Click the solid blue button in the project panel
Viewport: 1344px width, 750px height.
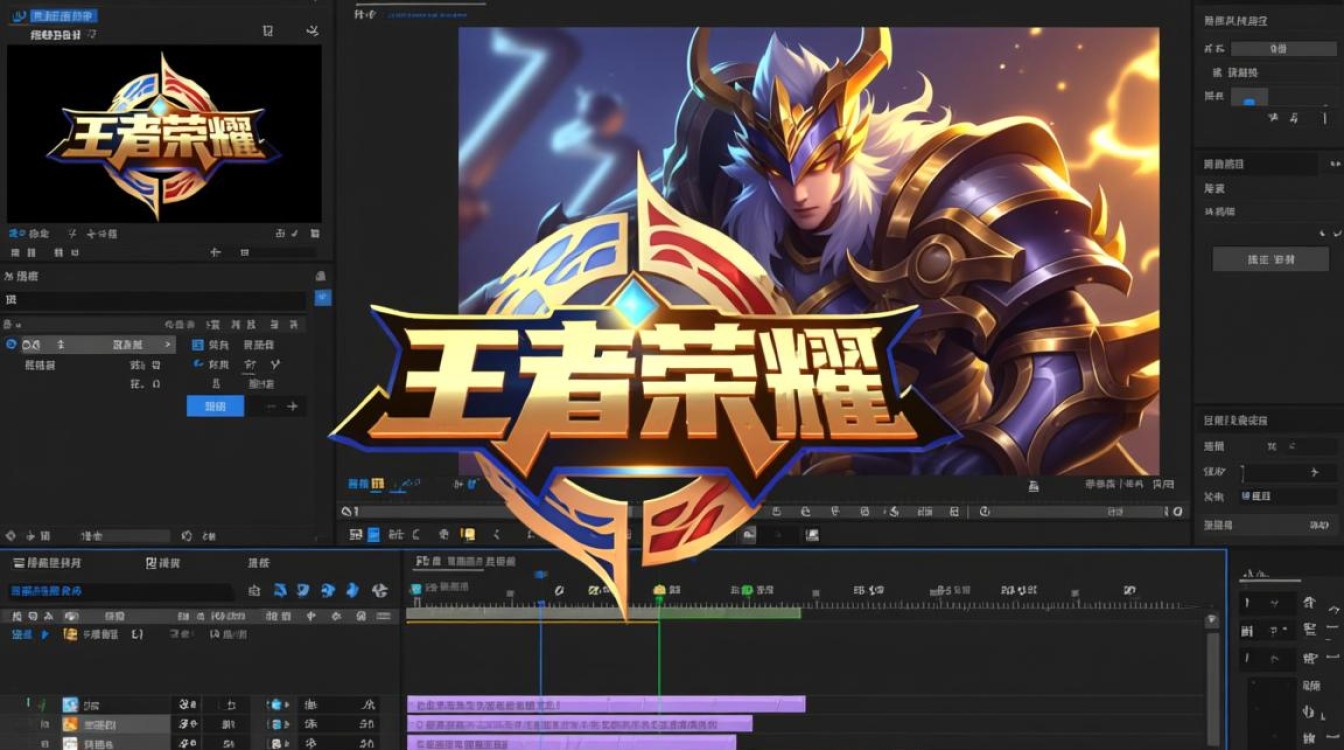pos(215,406)
